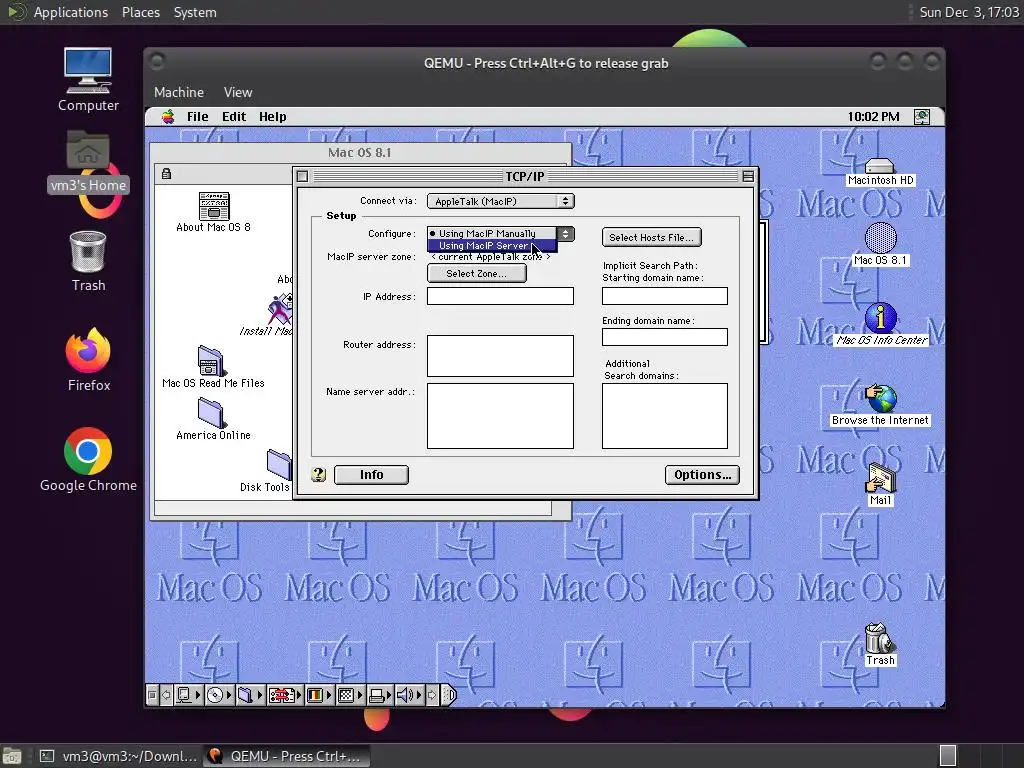Open the Places menu in top panel
Image resolution: width=1024 pixels, height=768 pixels.
pyautogui.click(x=140, y=12)
